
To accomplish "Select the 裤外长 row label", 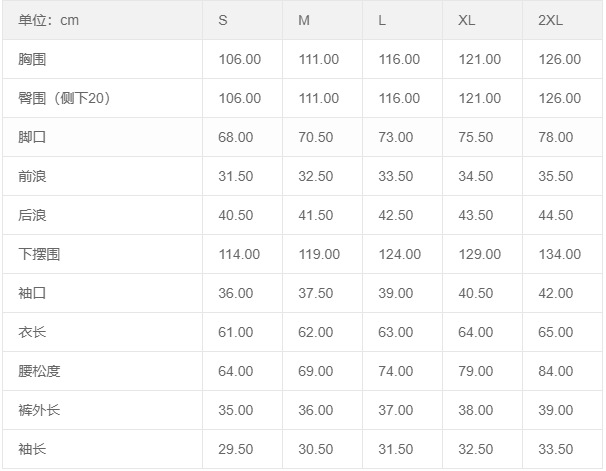I will 39,410.
